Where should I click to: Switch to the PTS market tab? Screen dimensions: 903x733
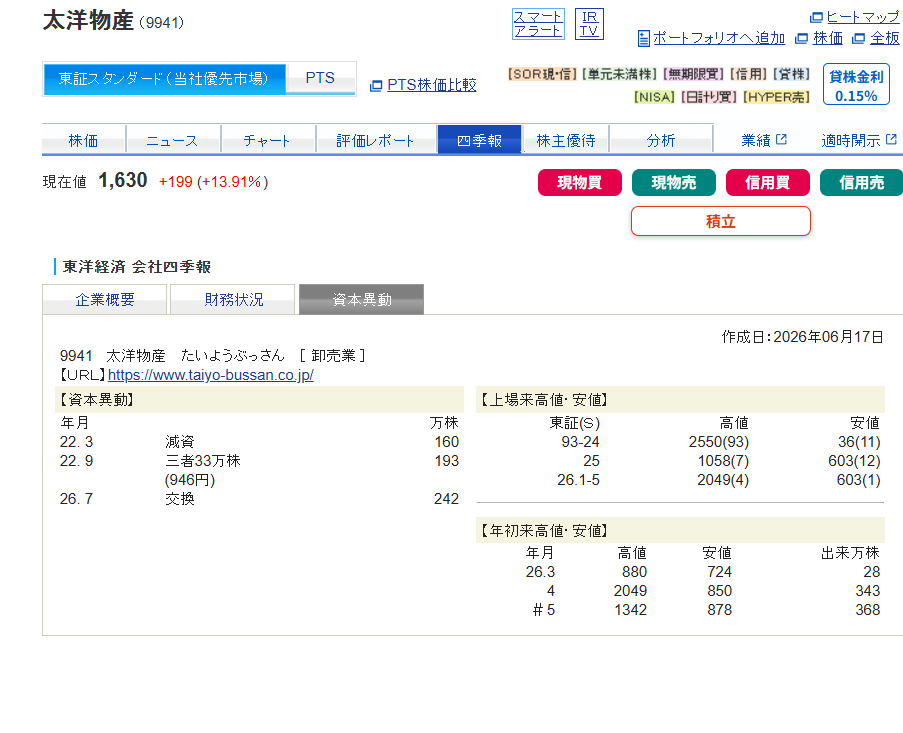point(320,78)
